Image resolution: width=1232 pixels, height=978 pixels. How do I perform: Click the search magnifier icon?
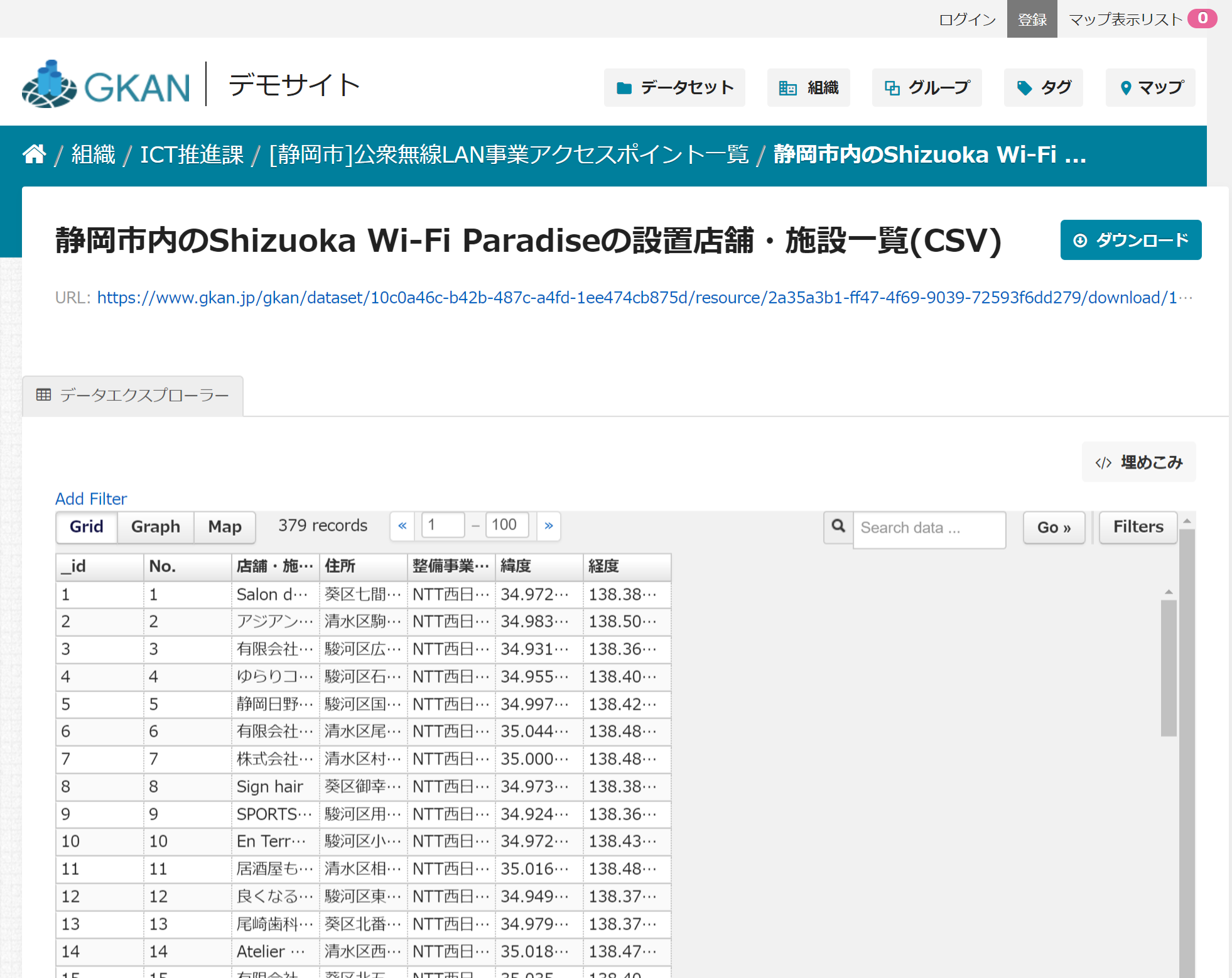coord(838,527)
